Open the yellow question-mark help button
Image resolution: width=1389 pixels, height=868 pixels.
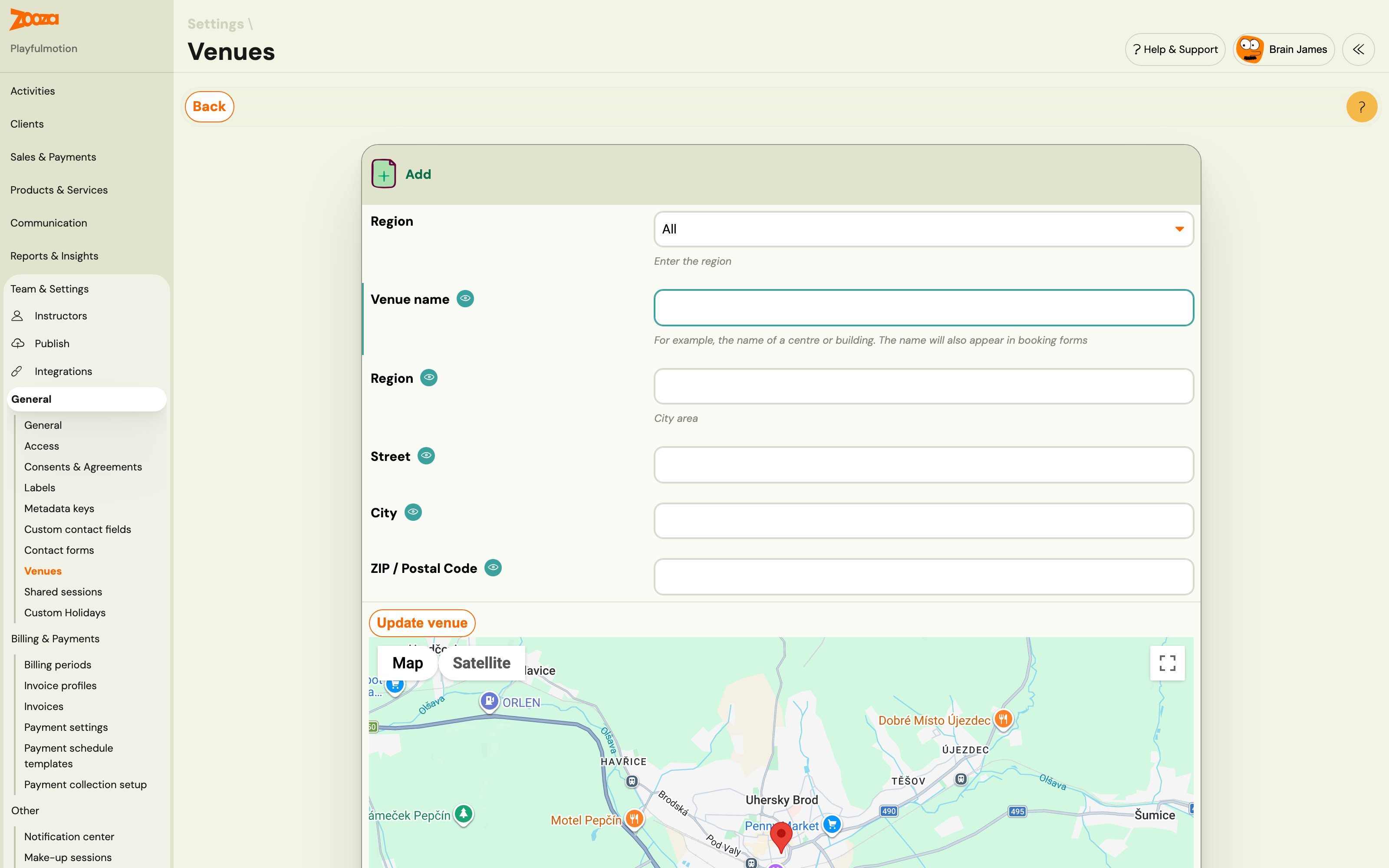click(1362, 107)
